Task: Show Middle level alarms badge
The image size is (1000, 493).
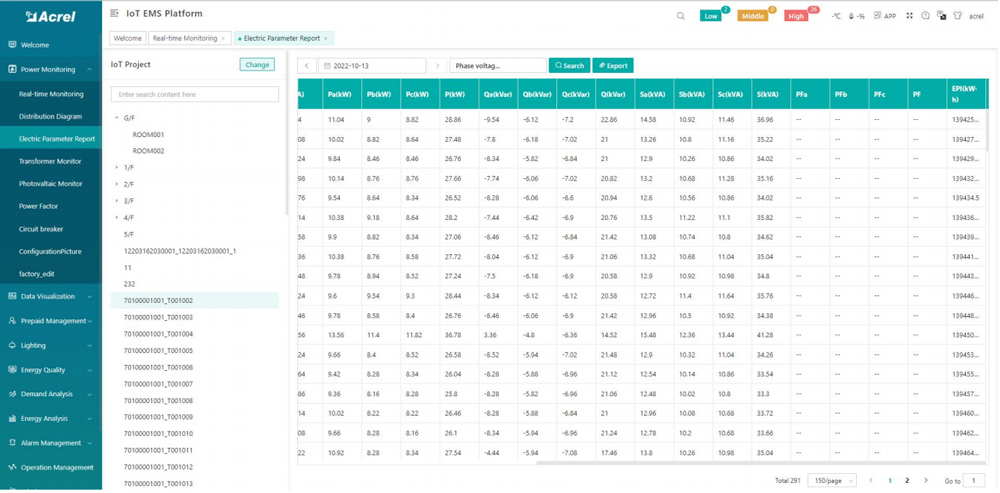Action: point(753,16)
